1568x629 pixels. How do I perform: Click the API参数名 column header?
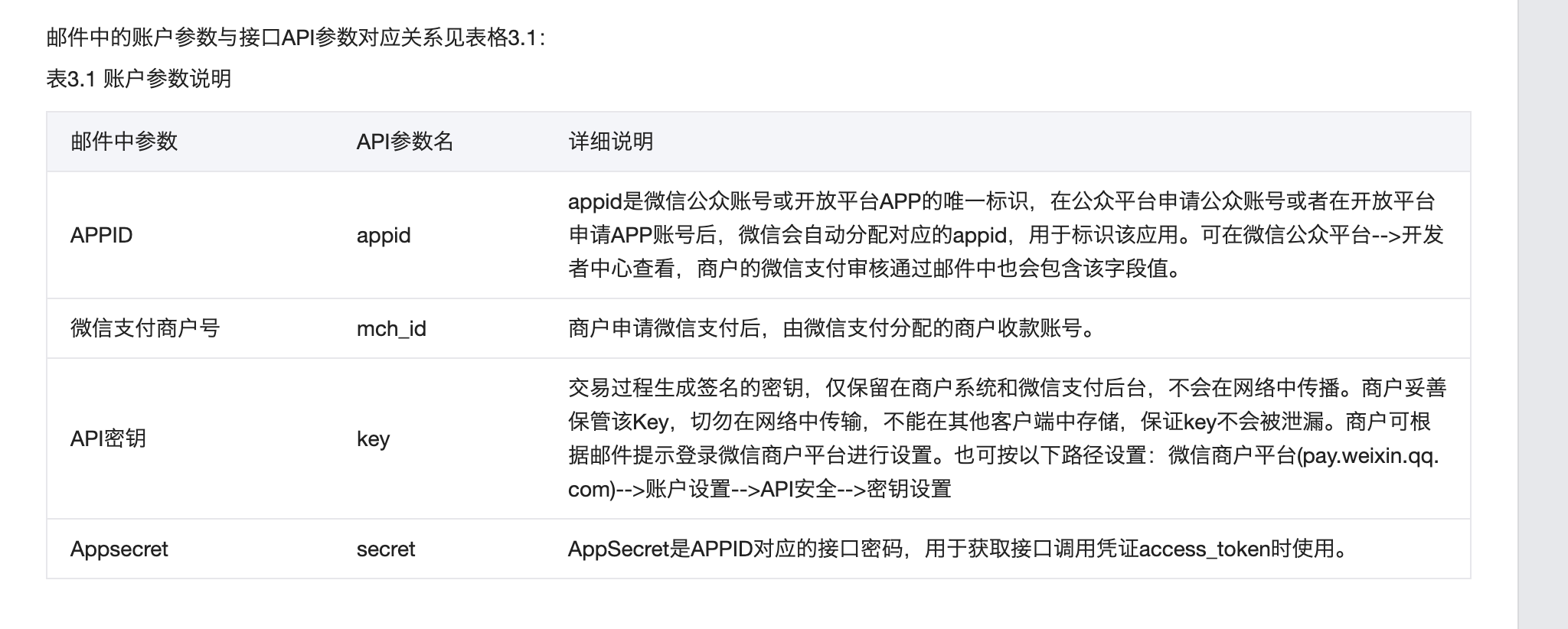[x=404, y=142]
